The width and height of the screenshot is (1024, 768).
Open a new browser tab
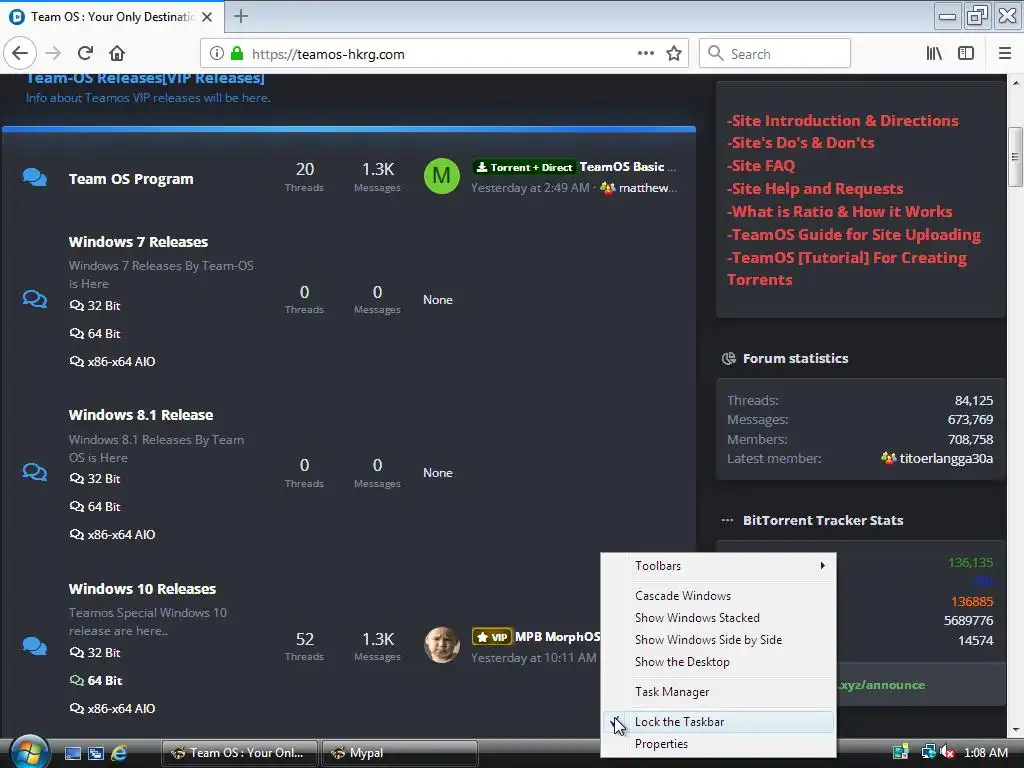(x=240, y=16)
